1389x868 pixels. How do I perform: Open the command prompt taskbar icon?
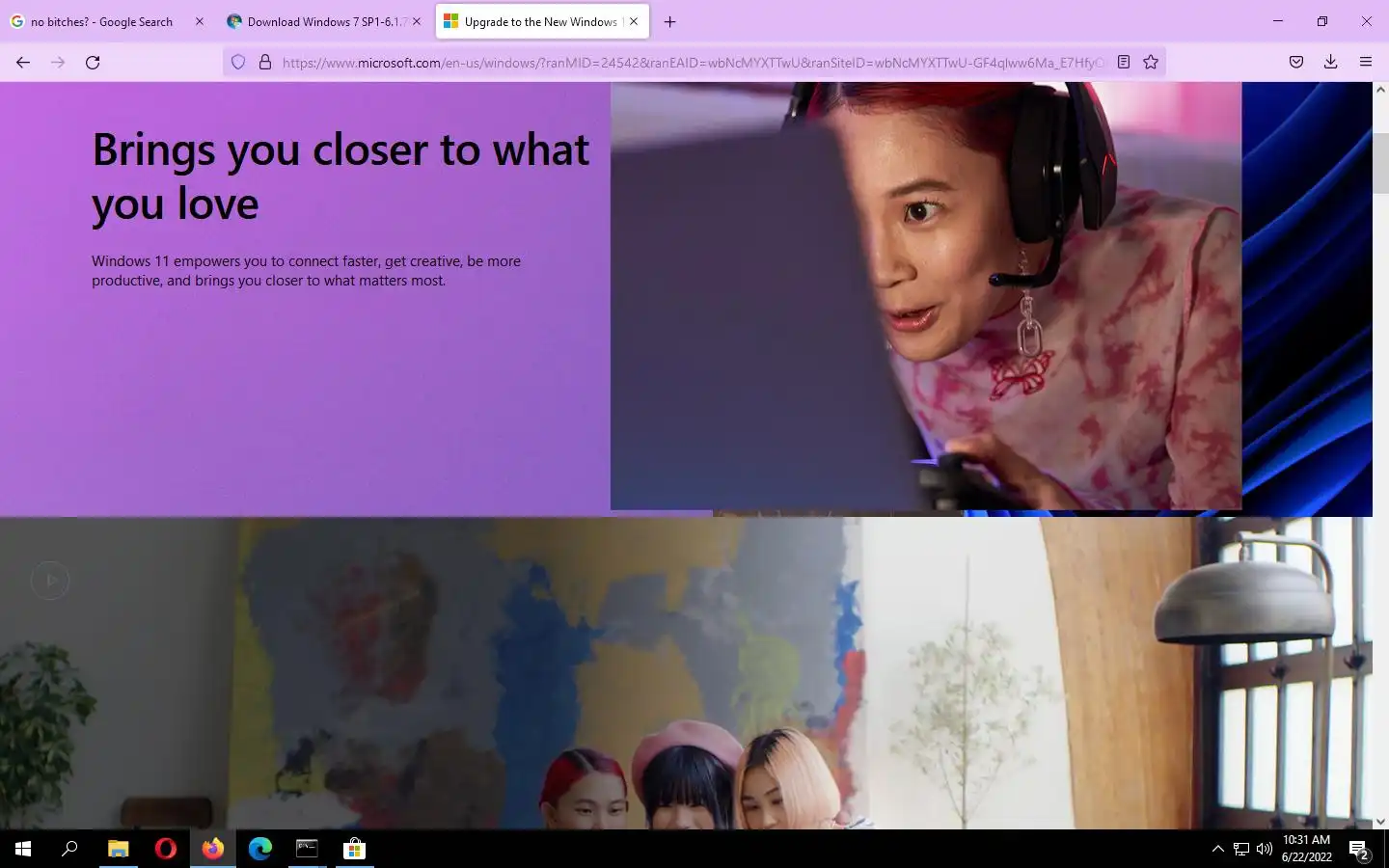click(307, 849)
